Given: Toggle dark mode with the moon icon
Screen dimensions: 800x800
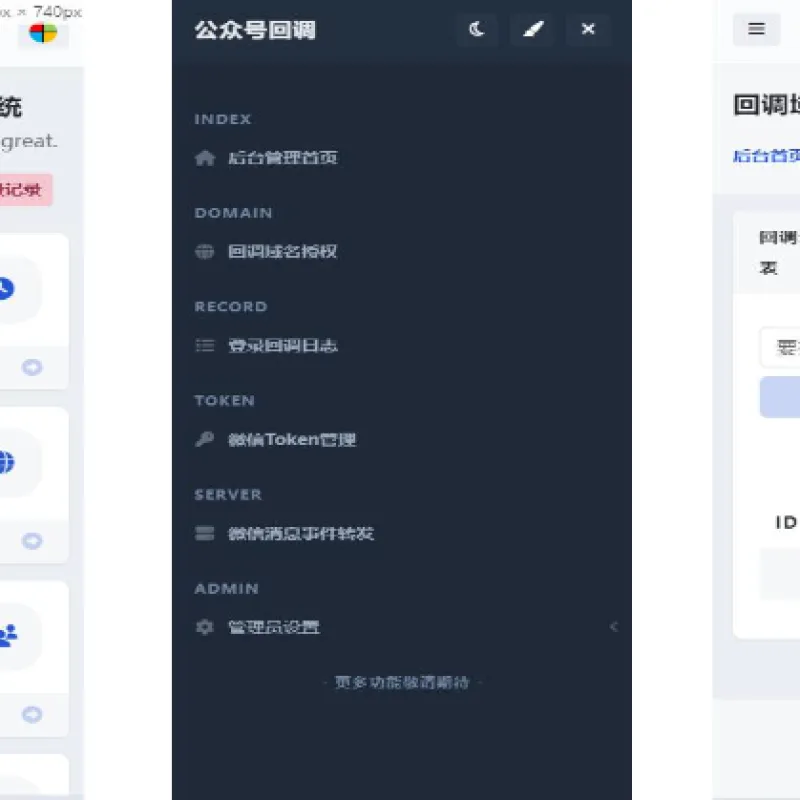Looking at the screenshot, I should point(477,30).
